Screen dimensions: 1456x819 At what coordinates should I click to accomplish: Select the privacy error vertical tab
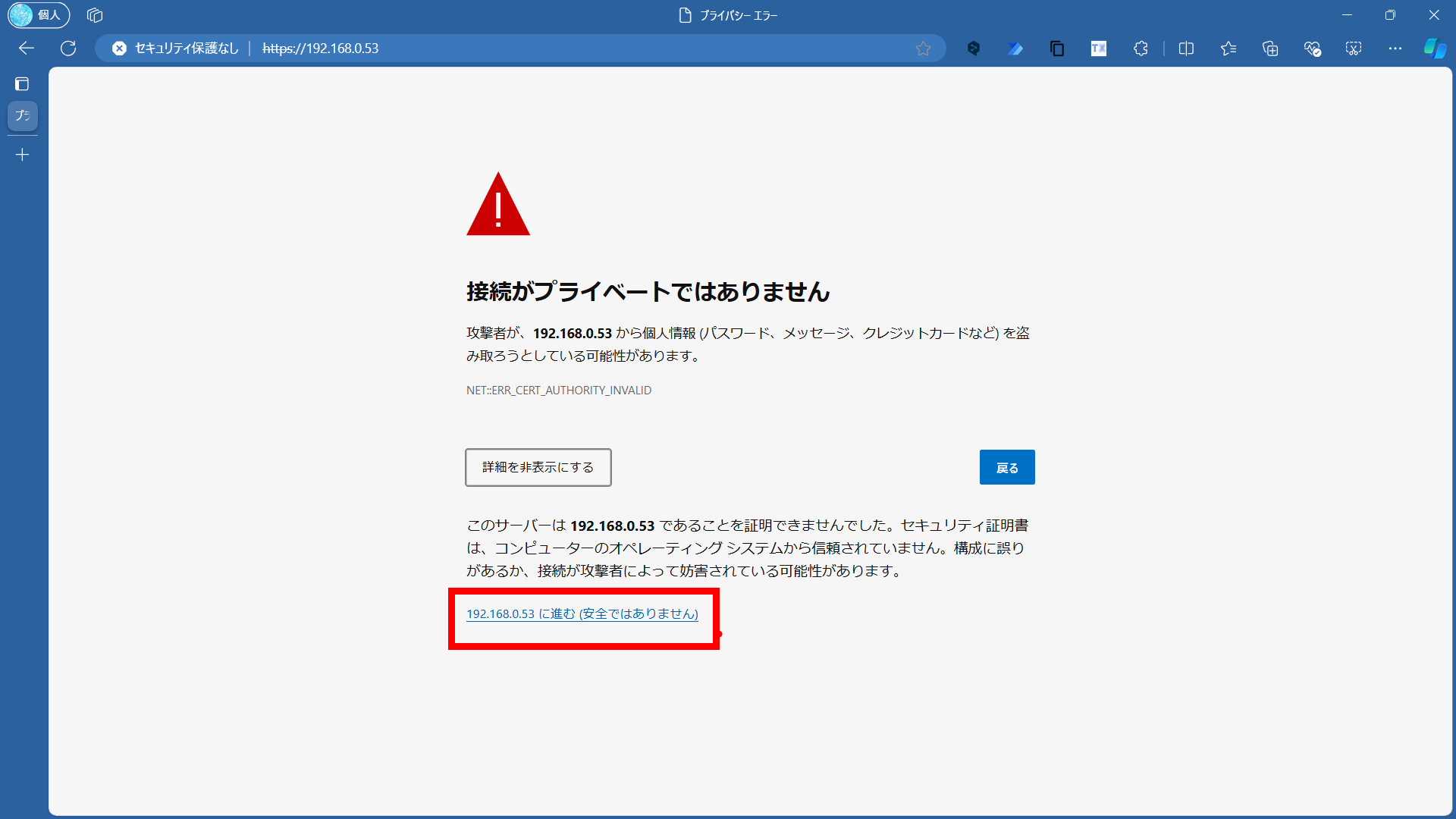[x=23, y=115]
